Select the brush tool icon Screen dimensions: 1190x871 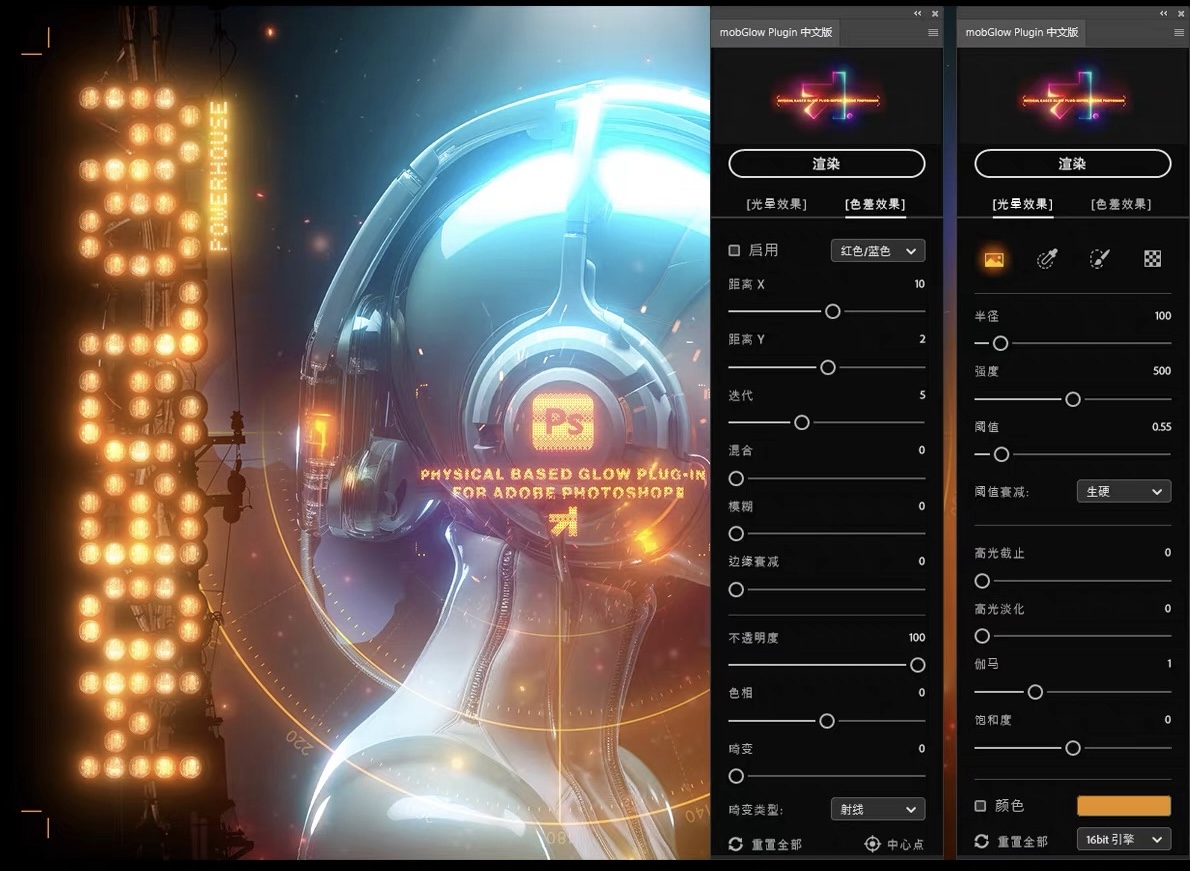1099,258
